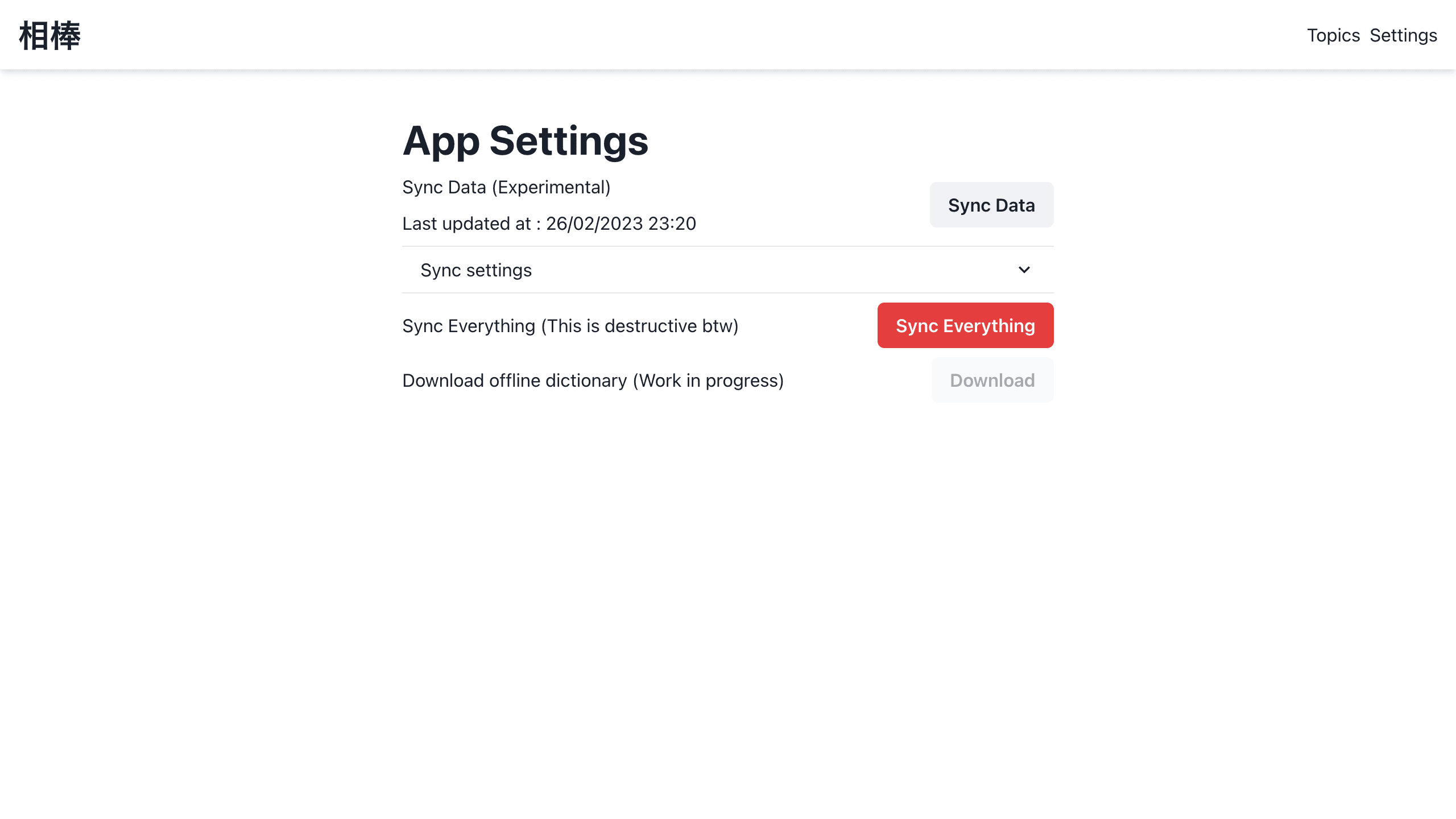The width and height of the screenshot is (1456, 819).
Task: Click the Download dictionary button
Action: click(992, 380)
